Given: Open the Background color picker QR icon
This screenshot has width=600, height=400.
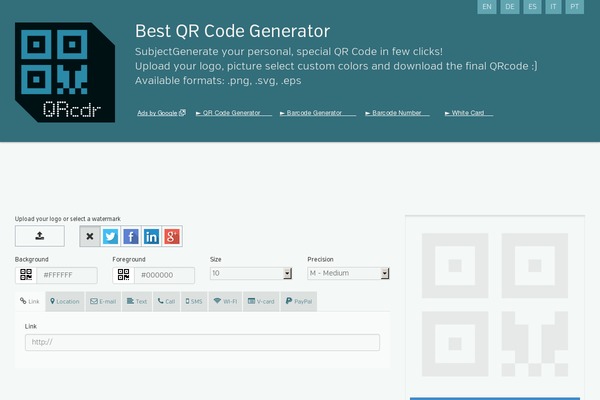Looking at the screenshot, I should 26,275.
